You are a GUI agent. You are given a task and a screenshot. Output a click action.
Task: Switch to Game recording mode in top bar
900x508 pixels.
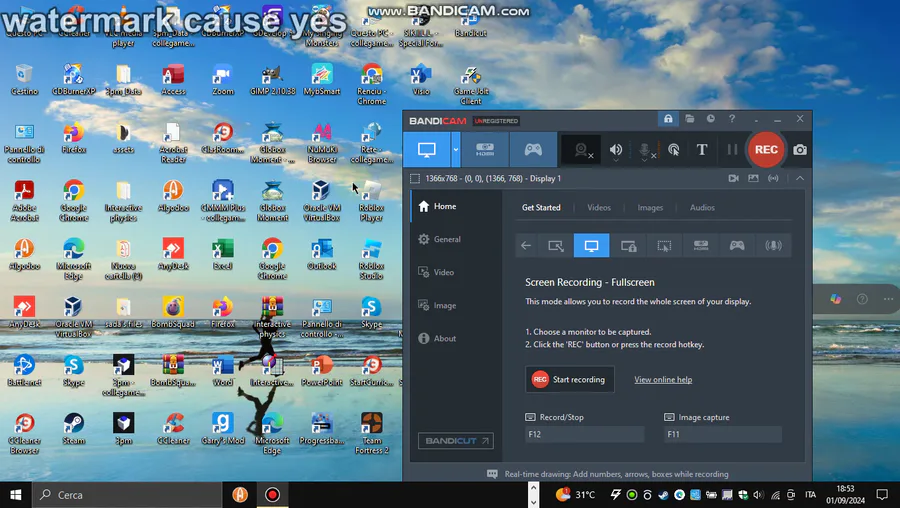(x=533, y=150)
